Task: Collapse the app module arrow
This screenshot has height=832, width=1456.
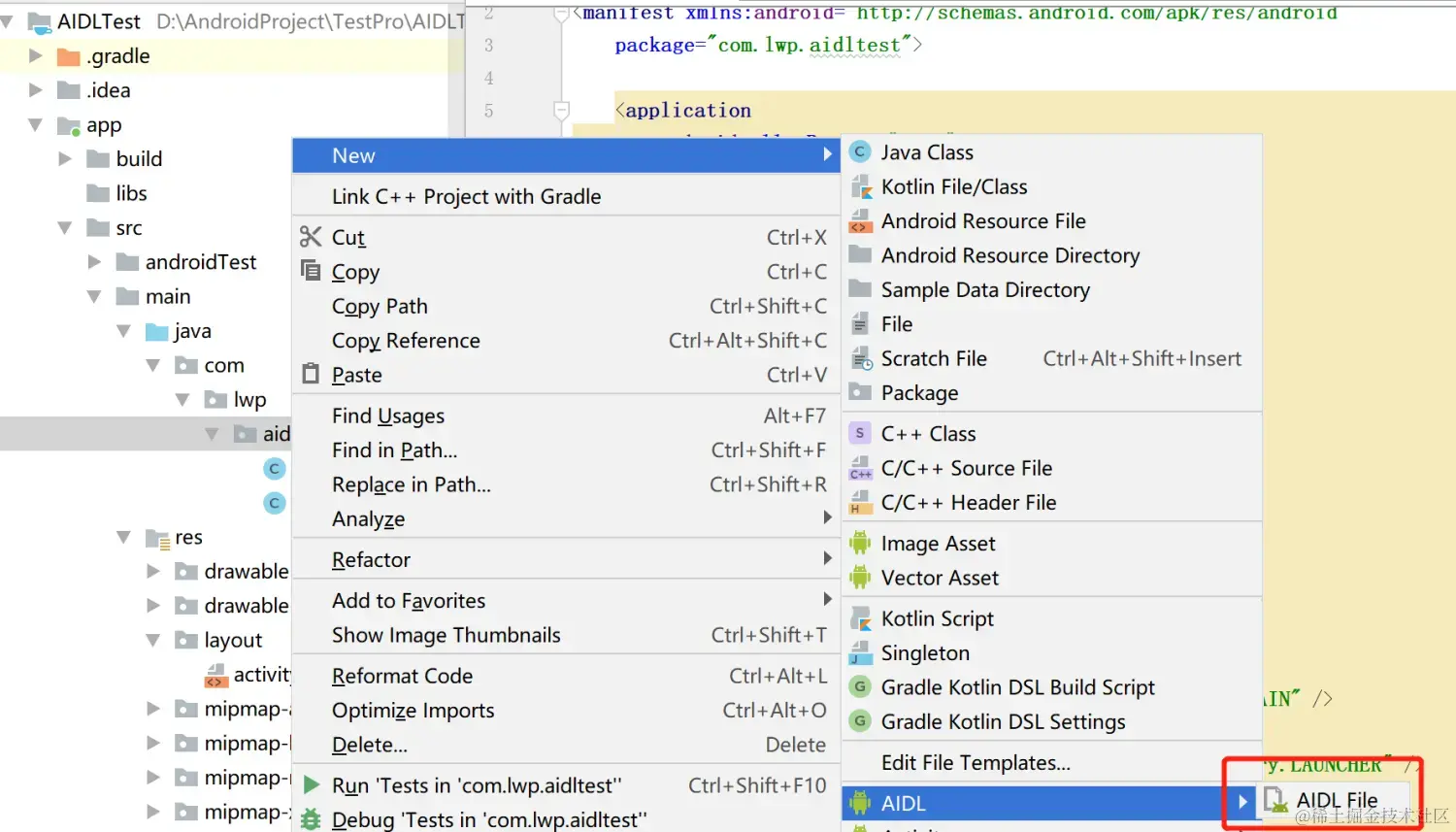Action: pyautogui.click(x=36, y=124)
